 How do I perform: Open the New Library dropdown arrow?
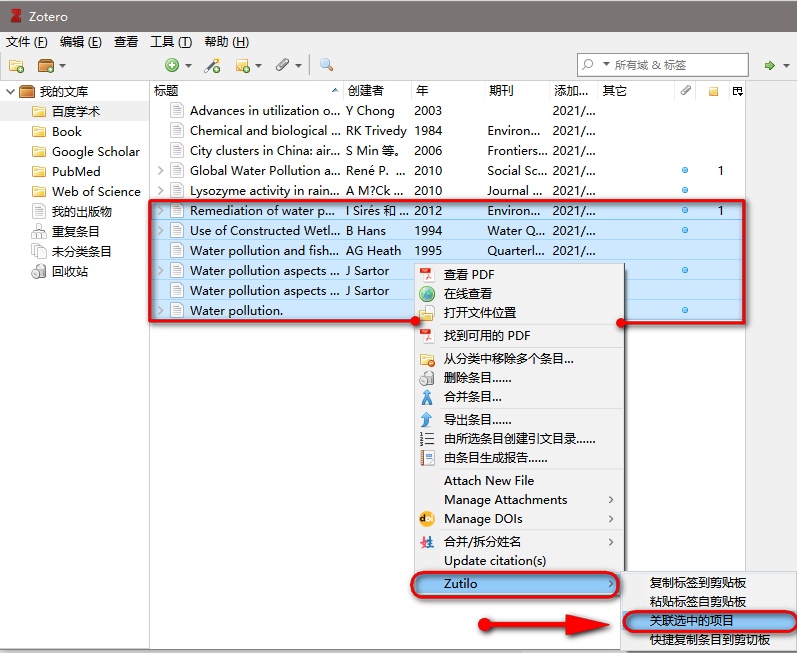pyautogui.click(x=63, y=66)
